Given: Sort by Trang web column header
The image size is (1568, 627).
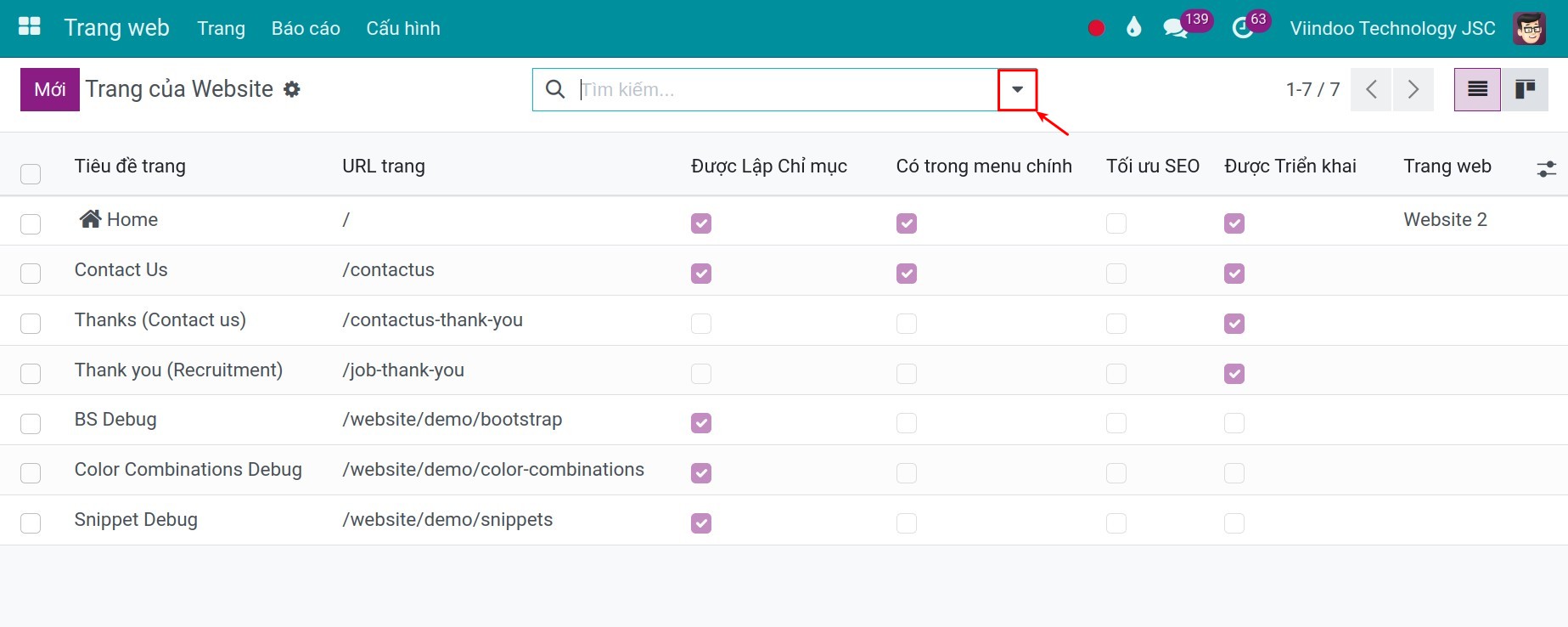Looking at the screenshot, I should [x=1447, y=166].
